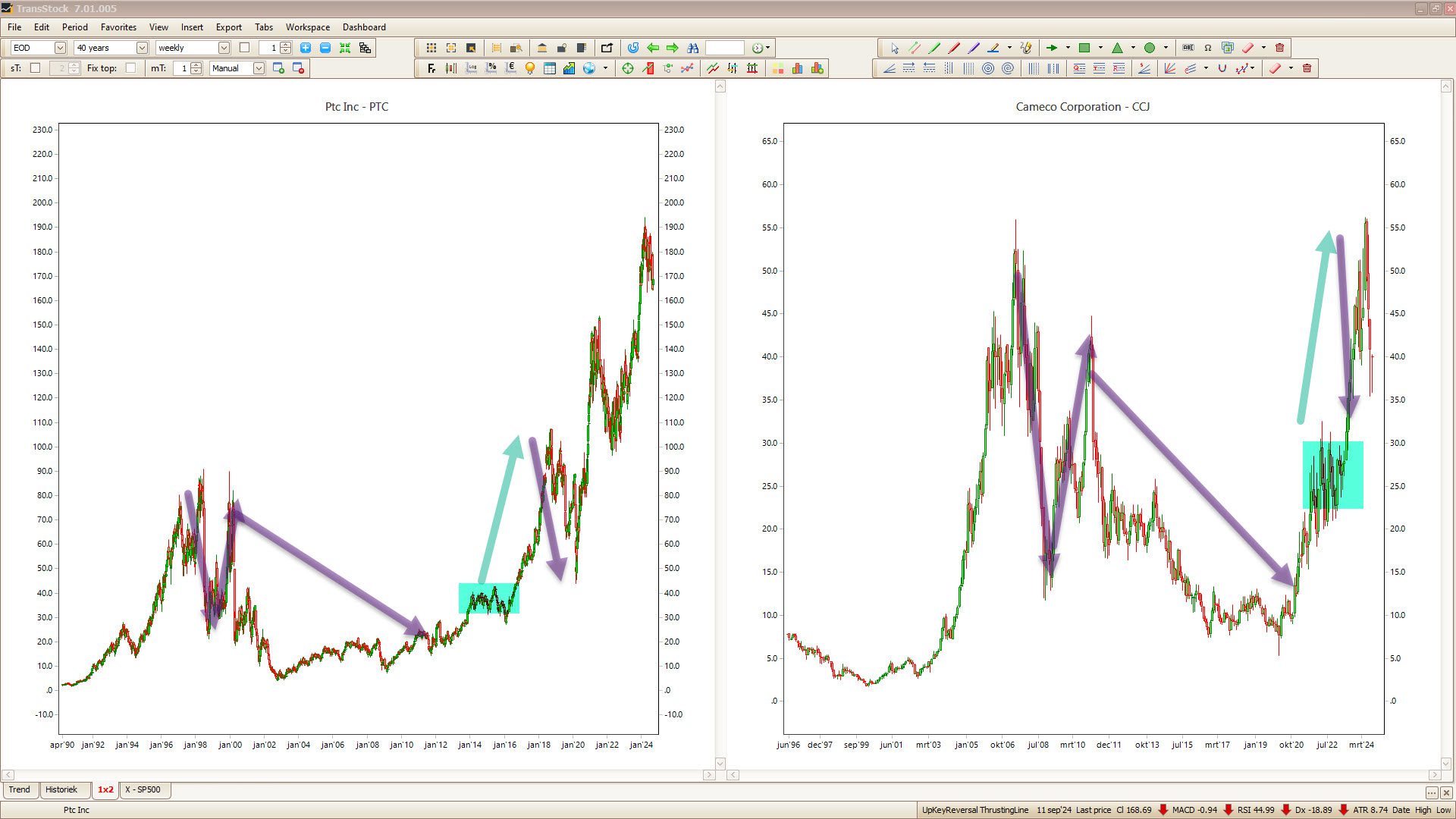Viewport: 1456px width, 819px height.
Task: Toggle the sT checkbox
Action: click(35, 68)
